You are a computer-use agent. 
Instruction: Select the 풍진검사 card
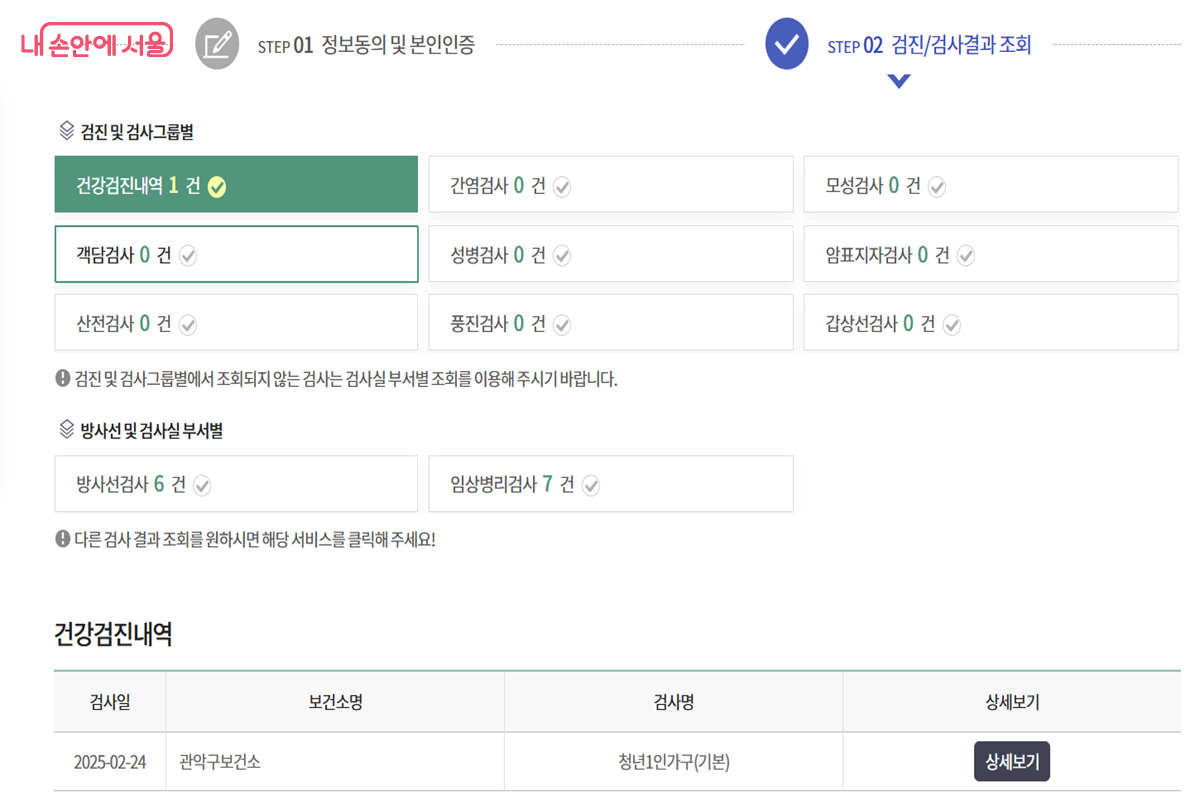[x=611, y=322]
